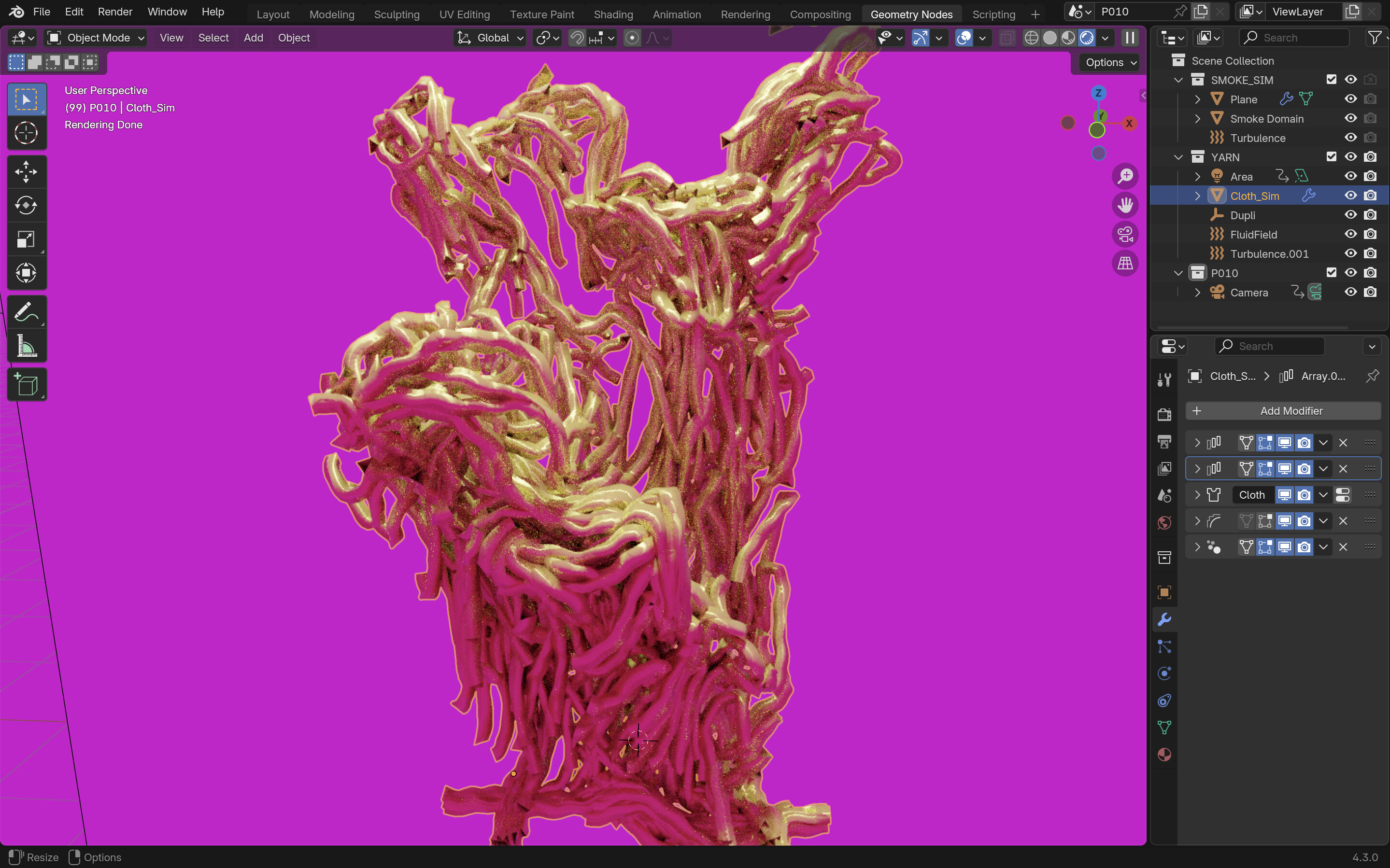This screenshot has width=1390, height=868.
Task: Select the Transform tool
Action: [27, 273]
